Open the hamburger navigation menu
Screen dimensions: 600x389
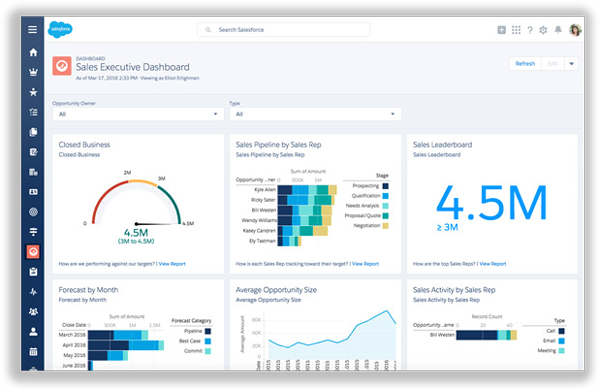pyautogui.click(x=33, y=29)
